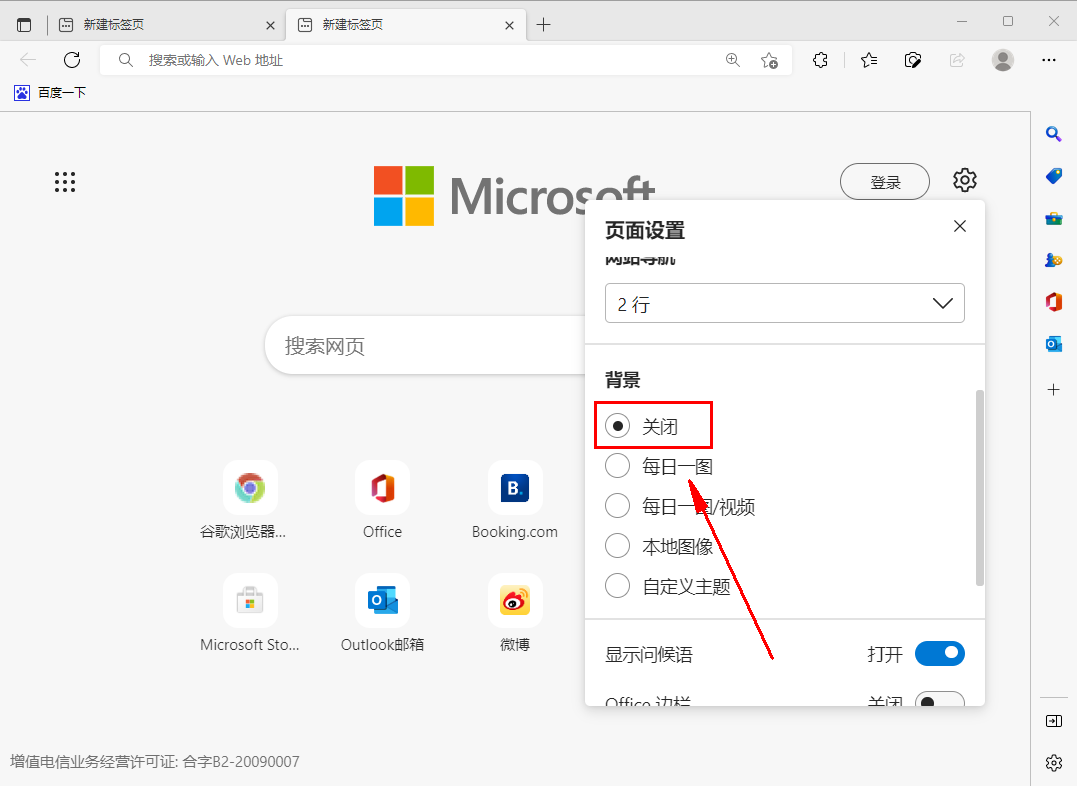Select the 每日一图 background option
The height and width of the screenshot is (786, 1077).
point(617,465)
